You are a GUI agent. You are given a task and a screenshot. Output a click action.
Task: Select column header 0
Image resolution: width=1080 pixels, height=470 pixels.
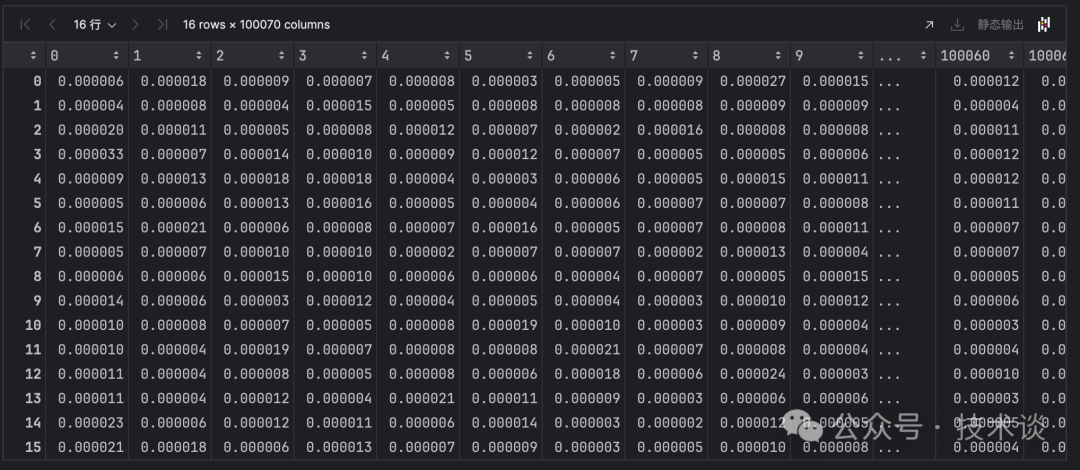click(x=54, y=56)
